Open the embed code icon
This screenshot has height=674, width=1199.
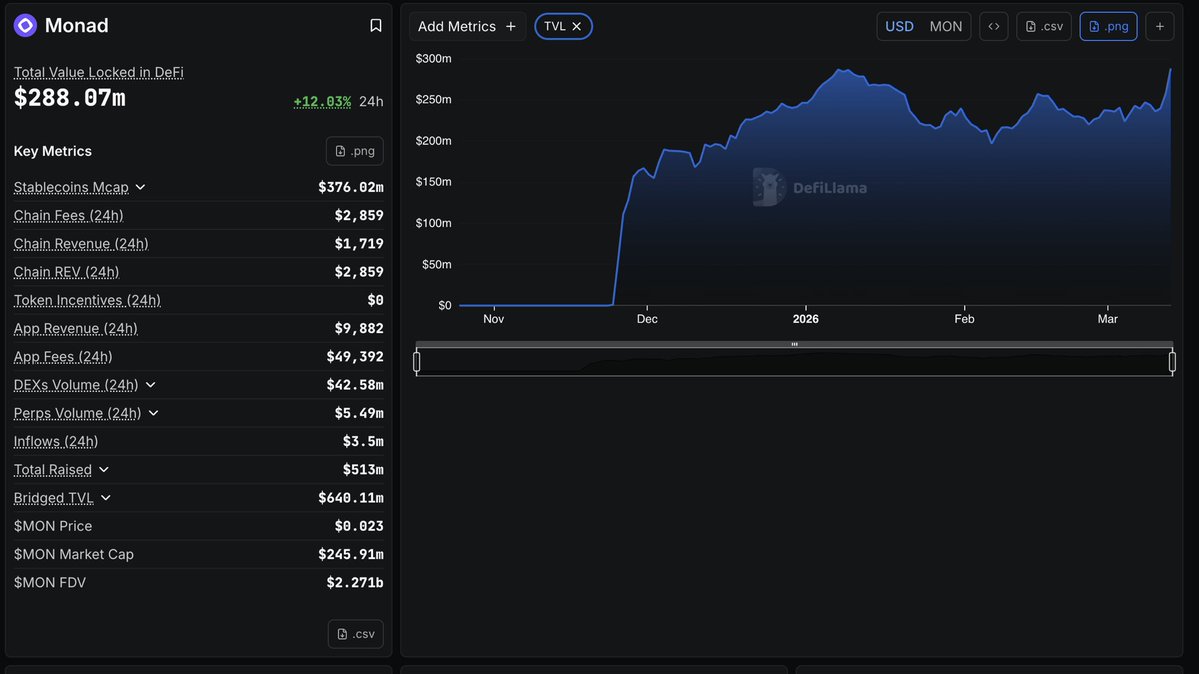tap(993, 26)
